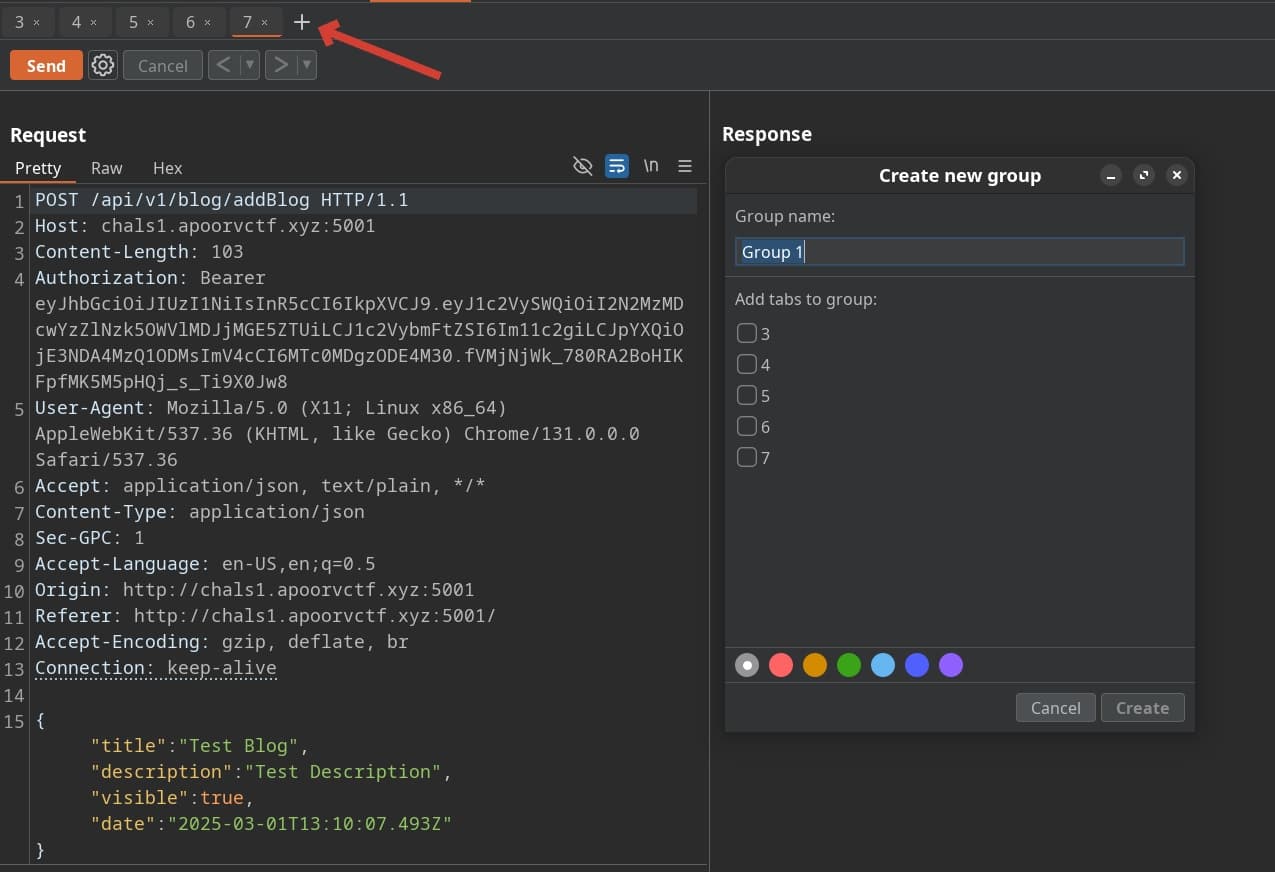The width and height of the screenshot is (1275, 872).
Task: Open request editor hamburger menu
Action: pos(685,166)
